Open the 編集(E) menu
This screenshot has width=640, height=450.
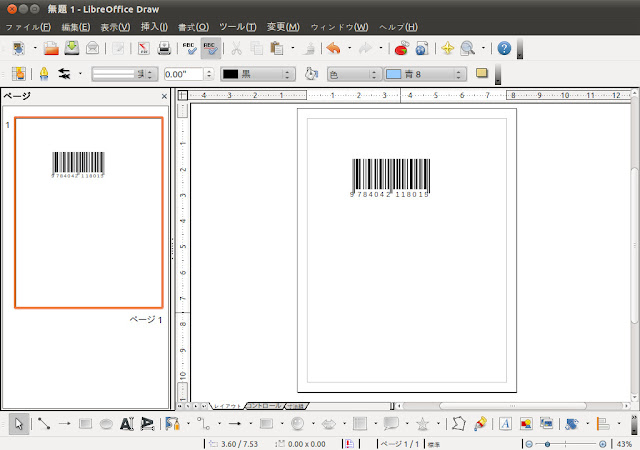click(x=76, y=27)
